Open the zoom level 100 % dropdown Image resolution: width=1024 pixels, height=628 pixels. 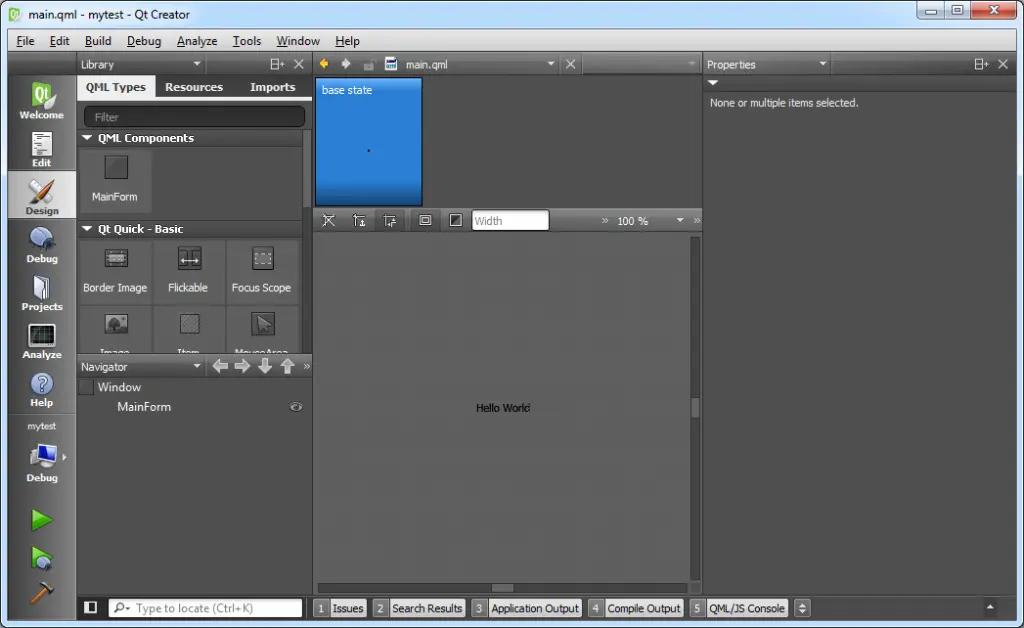[680, 221]
